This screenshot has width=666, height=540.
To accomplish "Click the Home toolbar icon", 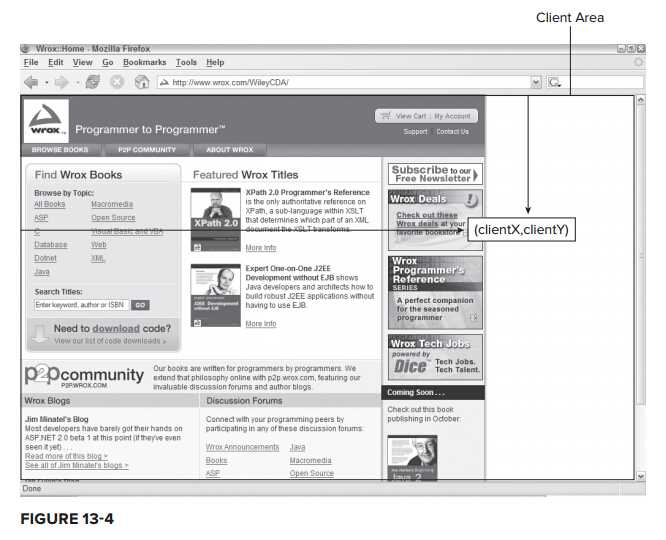I will [x=142, y=82].
